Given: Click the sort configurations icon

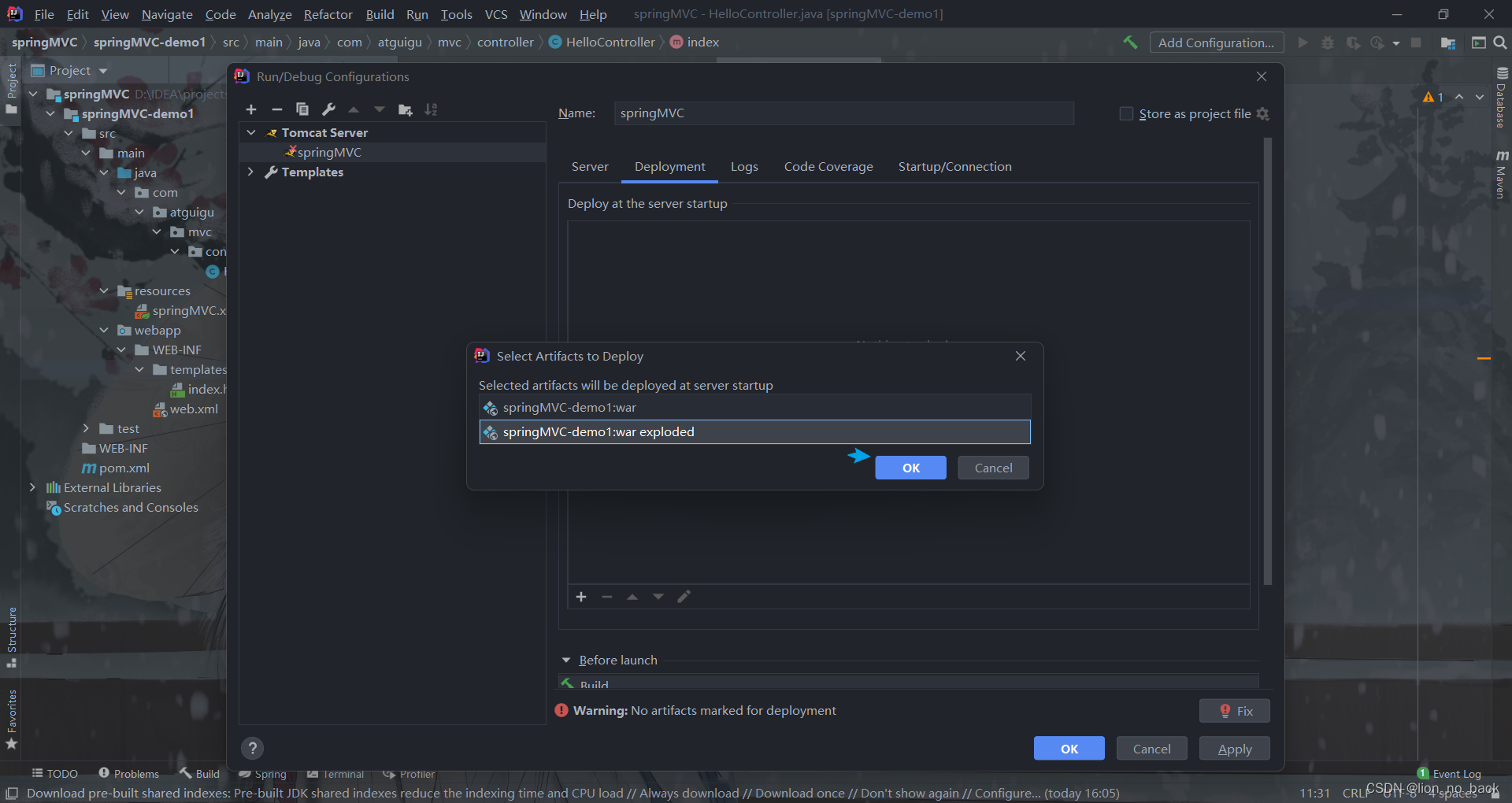Looking at the screenshot, I should coord(431,109).
